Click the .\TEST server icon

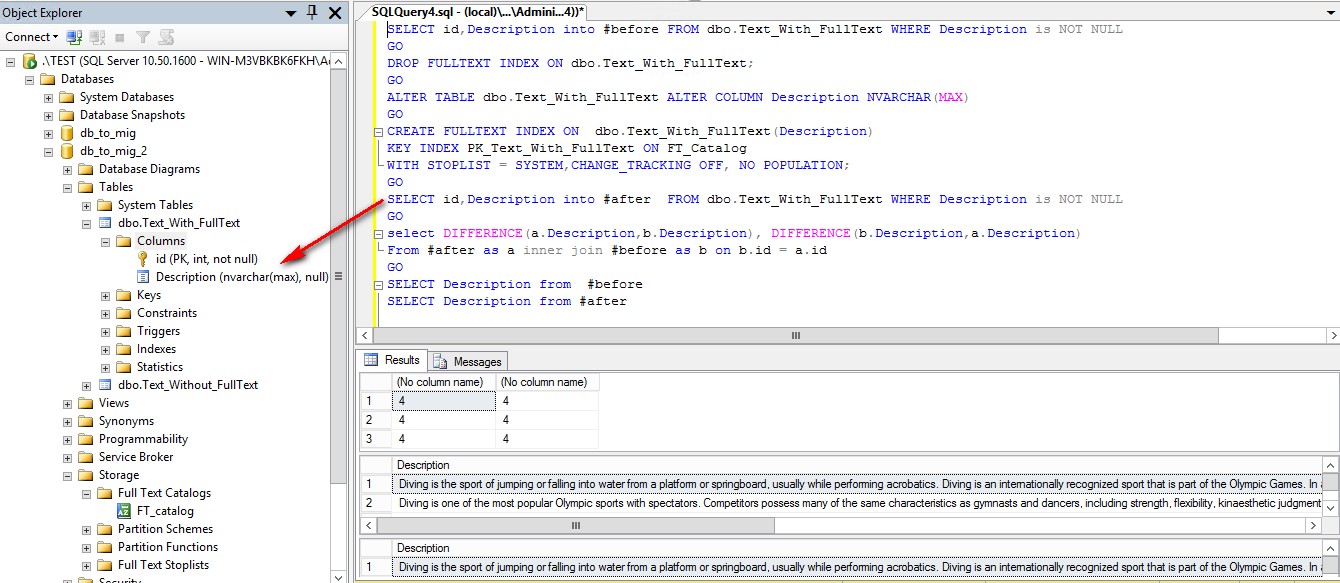click(30, 61)
